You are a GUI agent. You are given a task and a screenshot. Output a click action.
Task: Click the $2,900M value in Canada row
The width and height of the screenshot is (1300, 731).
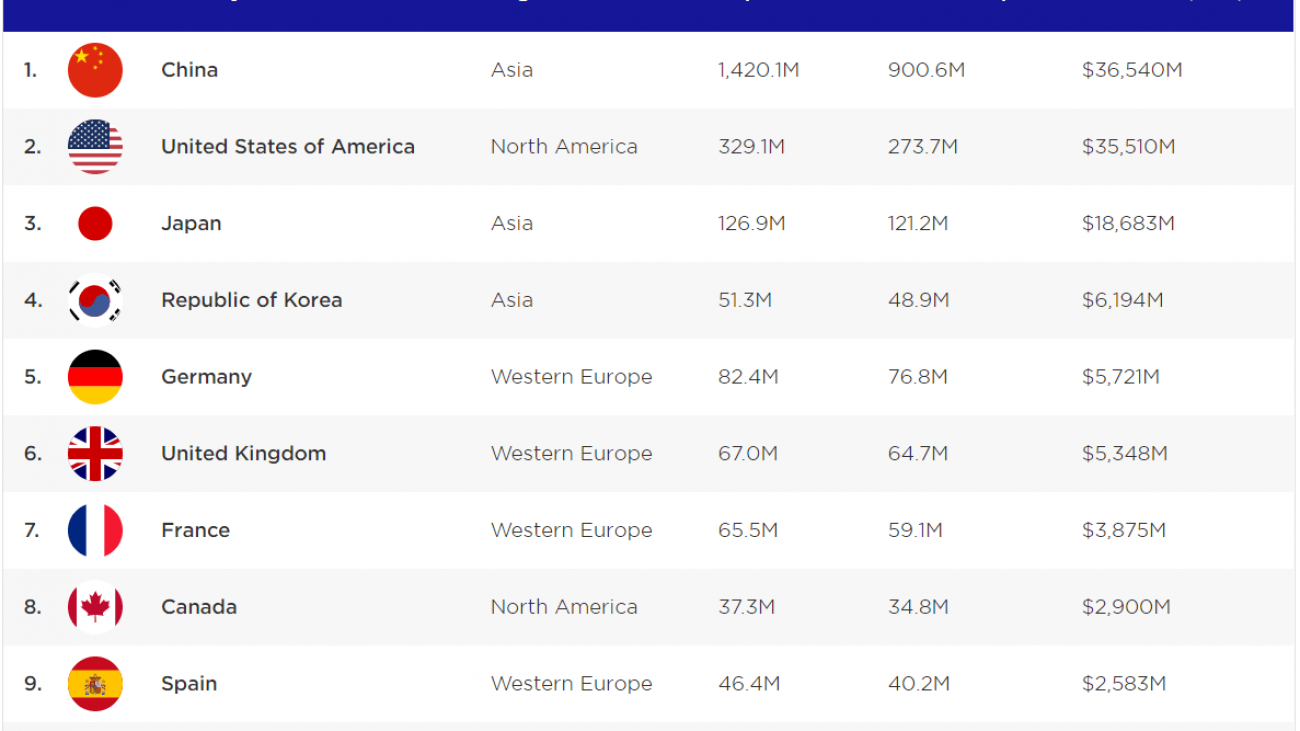[x=1126, y=607]
